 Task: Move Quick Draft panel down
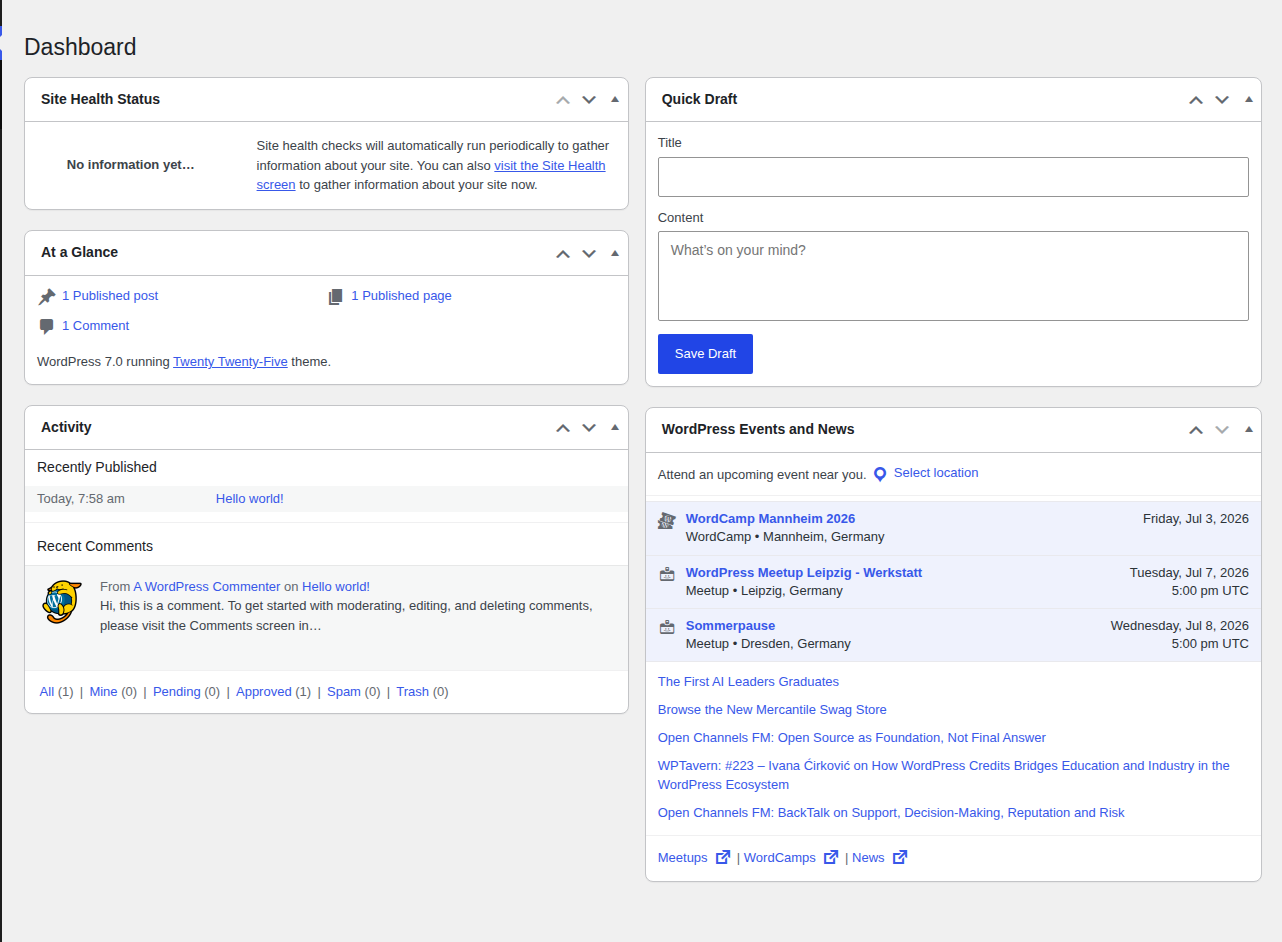point(1222,100)
